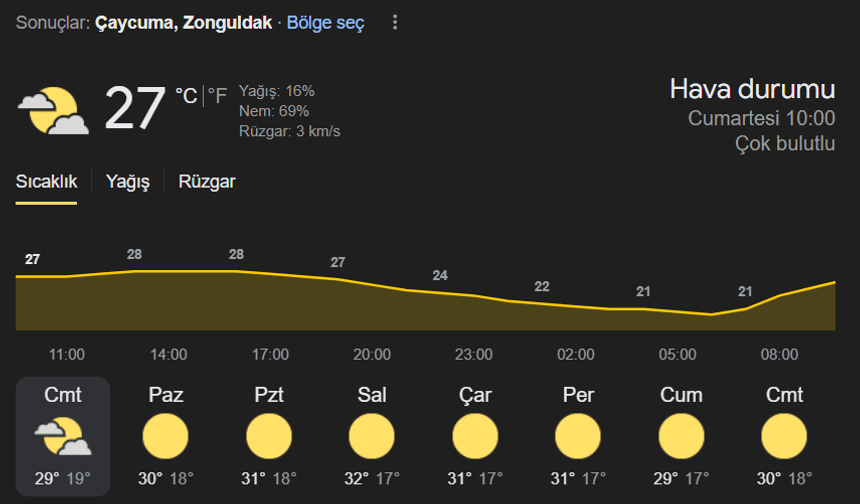Click the 05:00 hour marker

coord(677,354)
